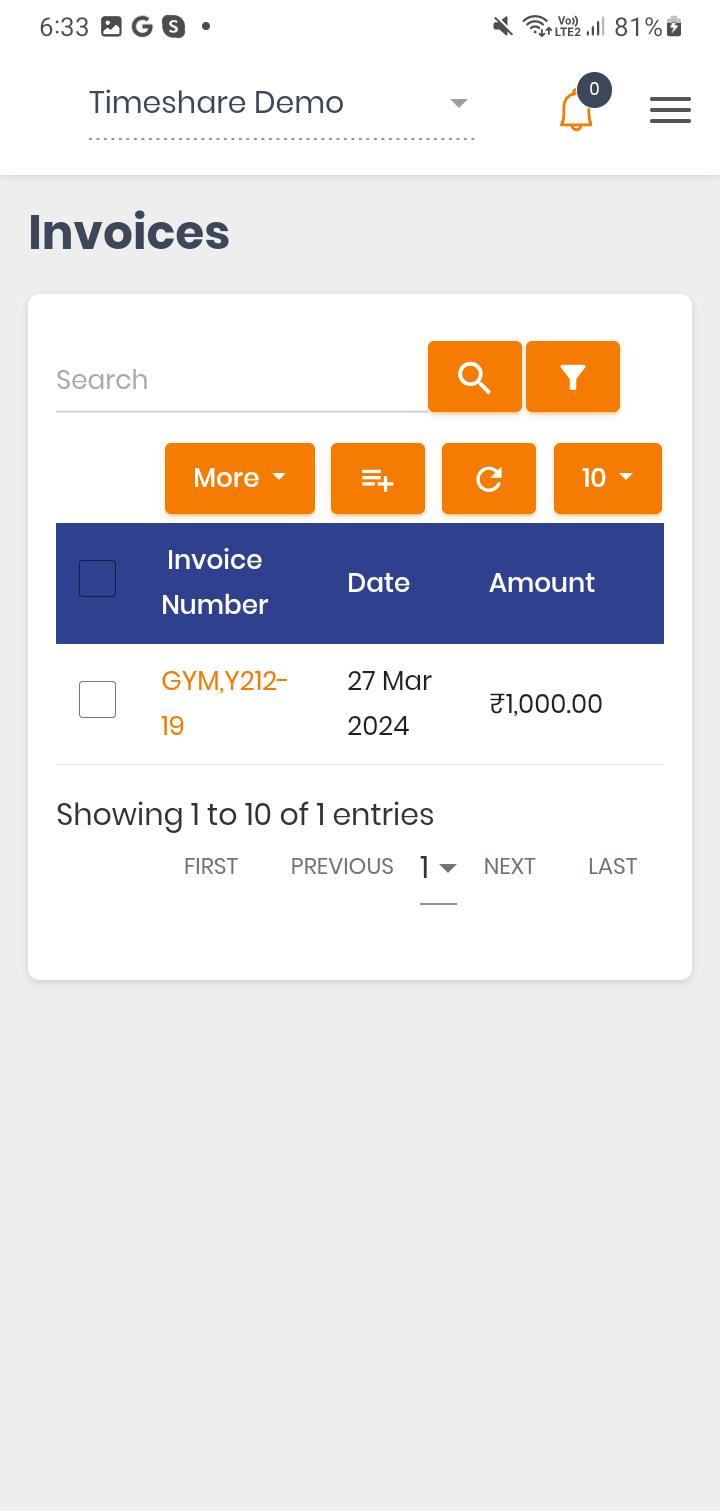Open invoice link GYM,Y212-19
Screen dimensions: 720x1511
coord(224,703)
